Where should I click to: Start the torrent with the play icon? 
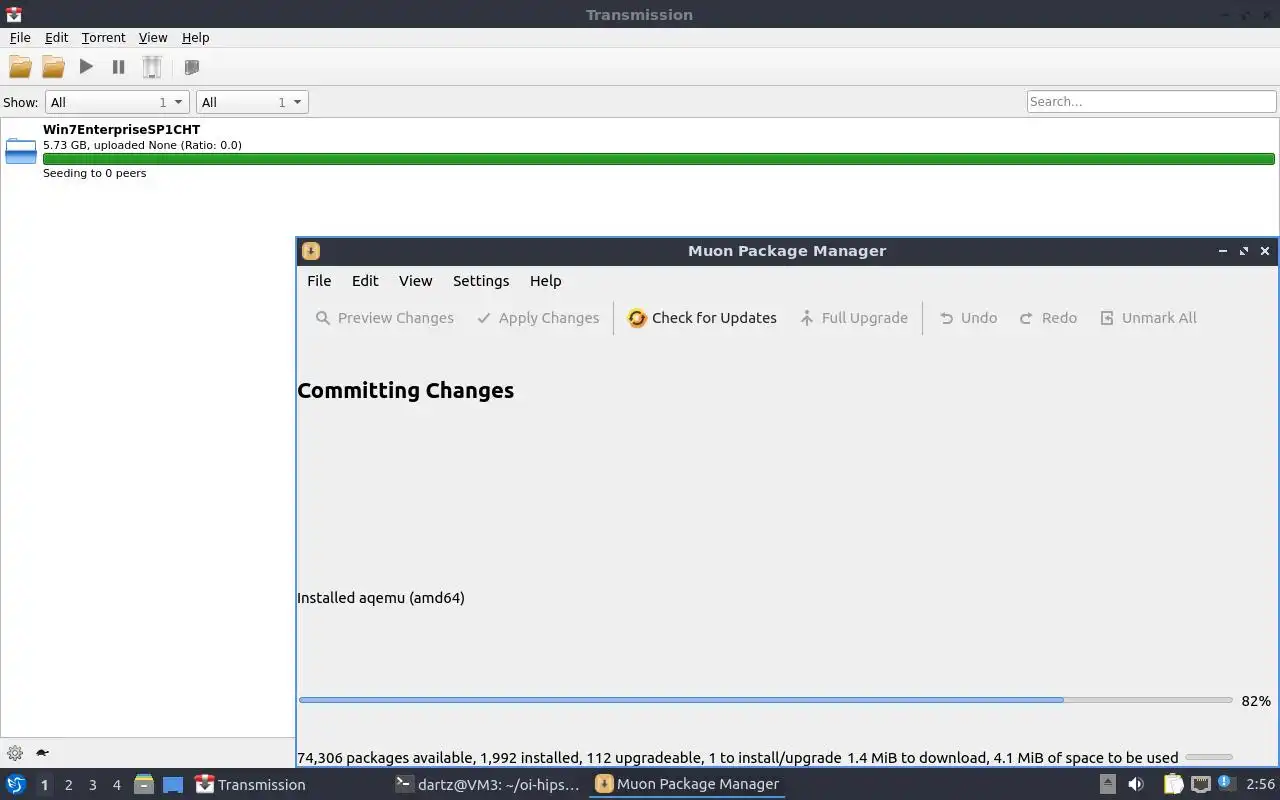[86, 67]
